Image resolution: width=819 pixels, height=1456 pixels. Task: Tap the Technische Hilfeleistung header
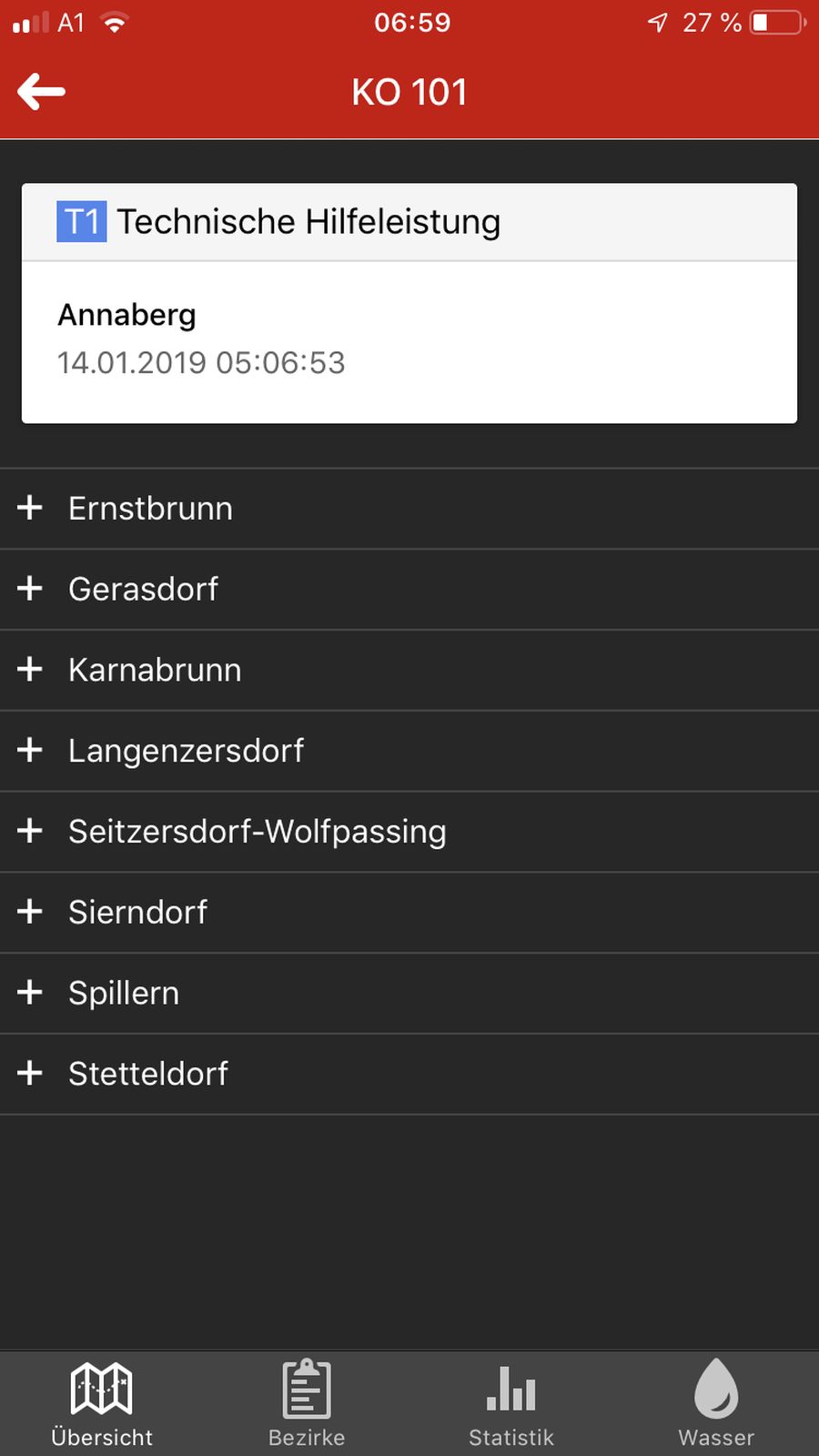(309, 222)
